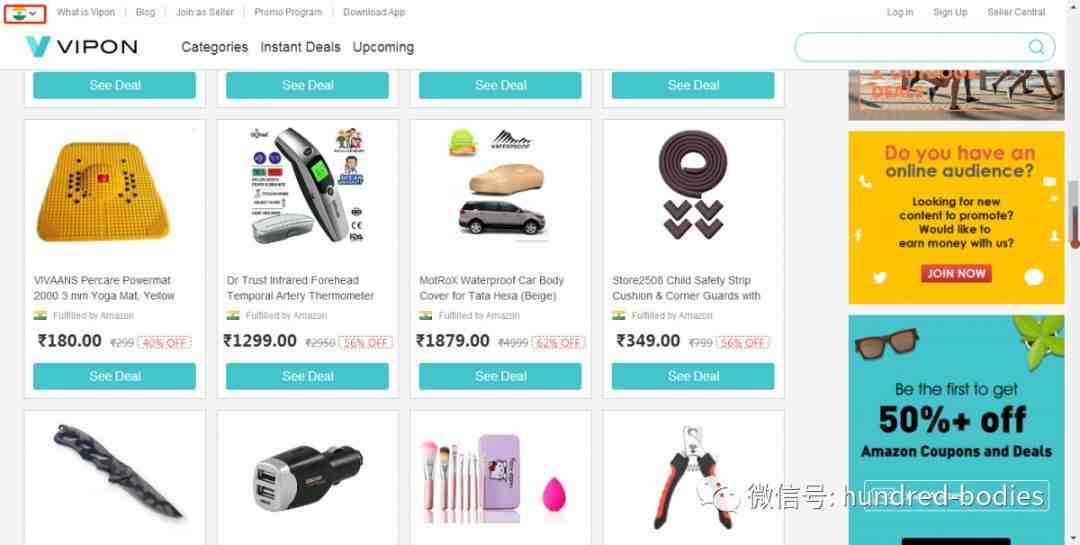This screenshot has height=545, width=1080.
Task: Open the Instant Deals tab
Action: pos(300,47)
